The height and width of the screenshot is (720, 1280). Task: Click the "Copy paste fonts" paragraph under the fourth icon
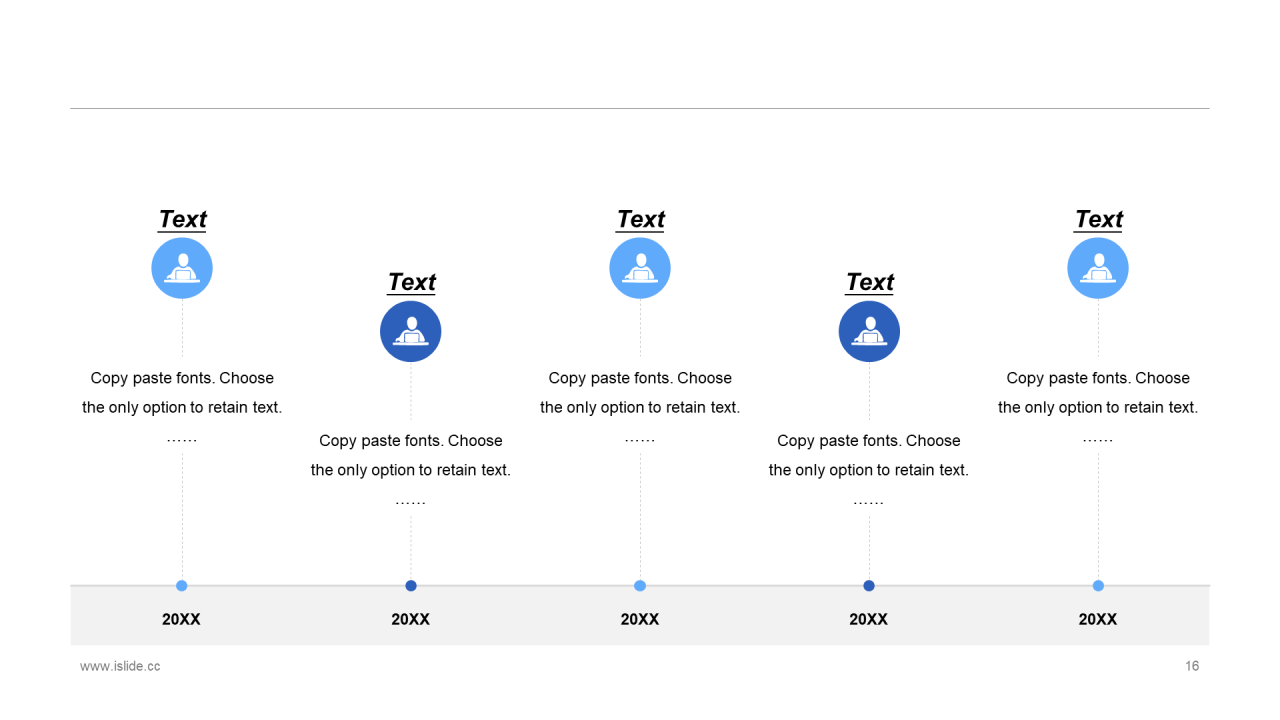coord(869,456)
